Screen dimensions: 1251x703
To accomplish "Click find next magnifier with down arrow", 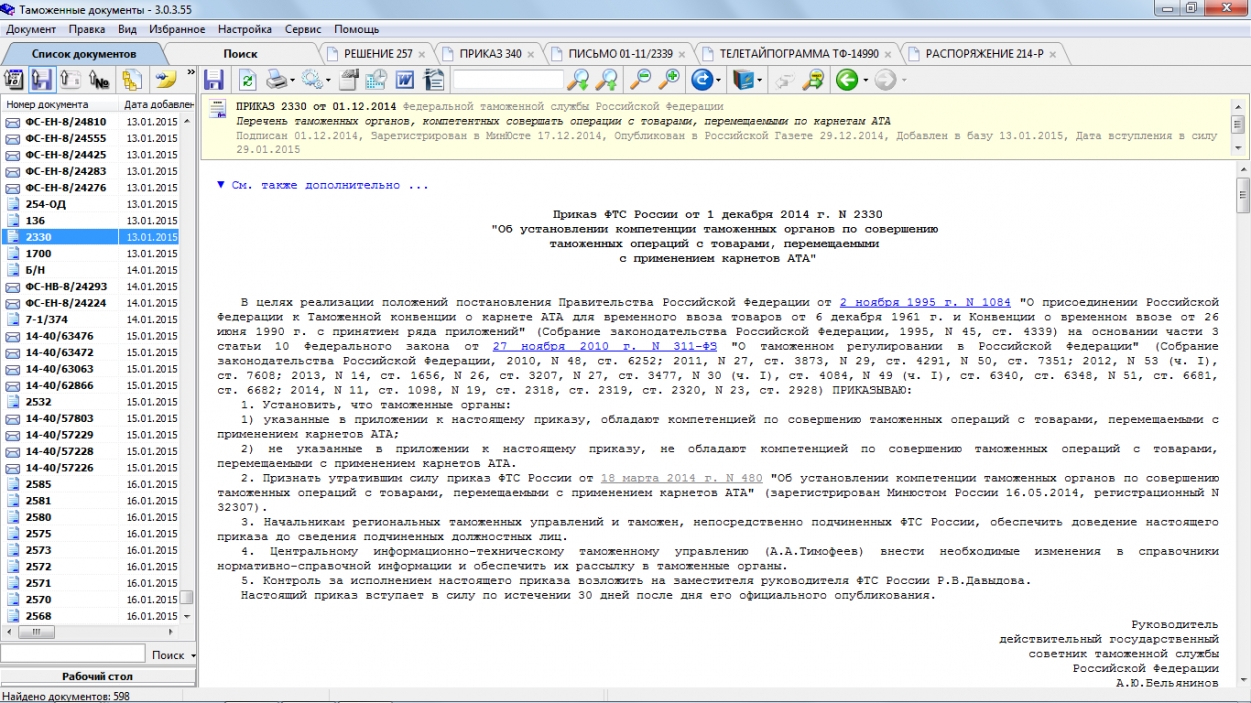I will [x=579, y=80].
